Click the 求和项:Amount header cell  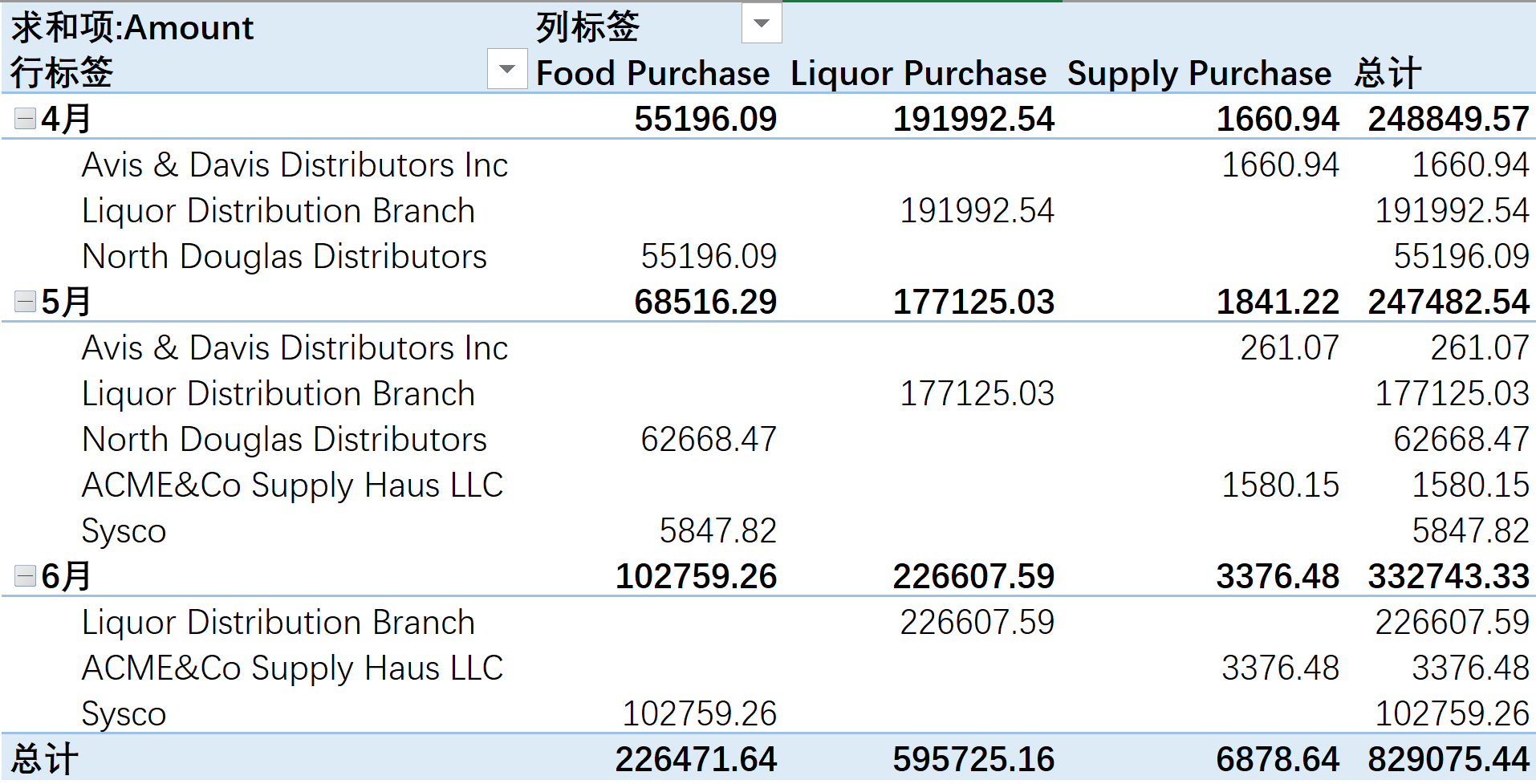[x=132, y=27]
